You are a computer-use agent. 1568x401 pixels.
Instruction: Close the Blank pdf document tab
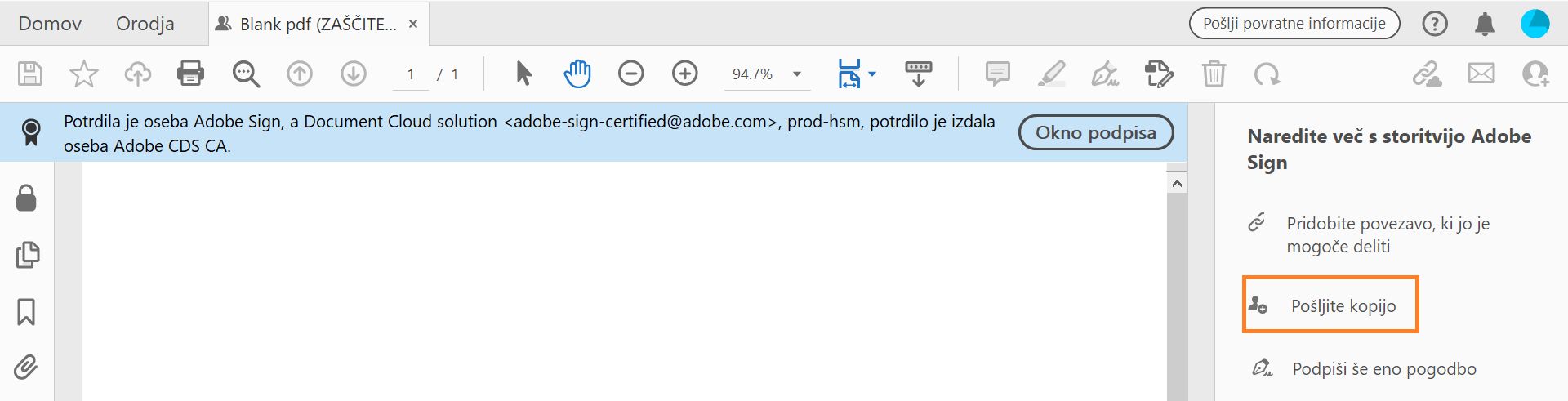pos(413,24)
